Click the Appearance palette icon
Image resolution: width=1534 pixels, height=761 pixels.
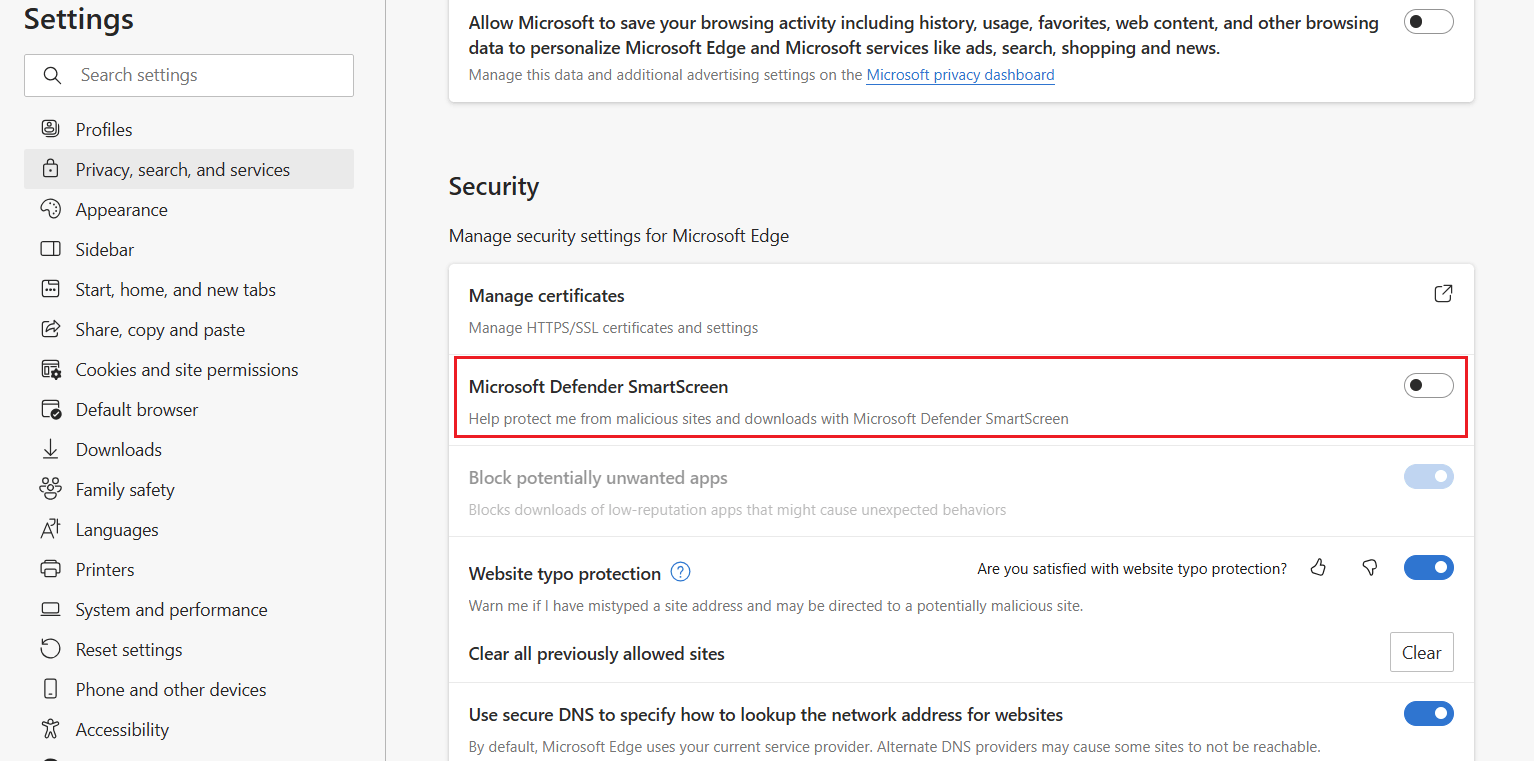pos(50,209)
